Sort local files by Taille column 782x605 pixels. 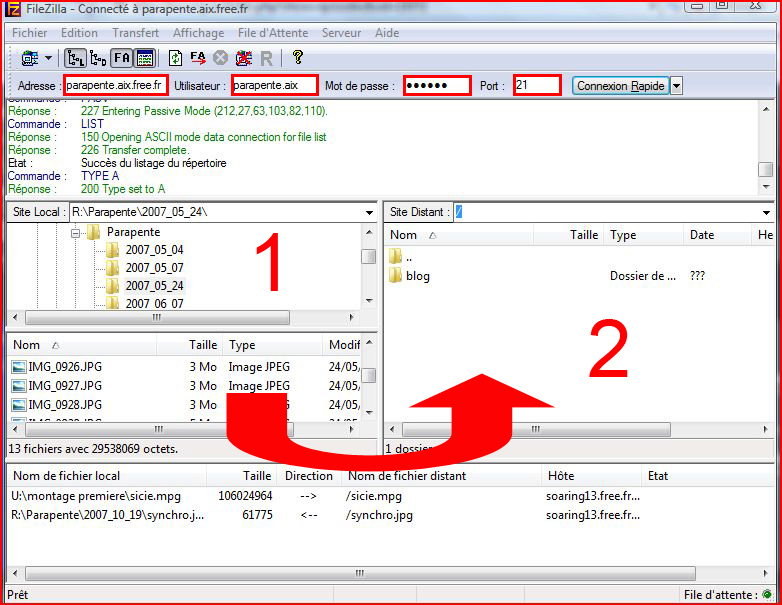(190, 345)
